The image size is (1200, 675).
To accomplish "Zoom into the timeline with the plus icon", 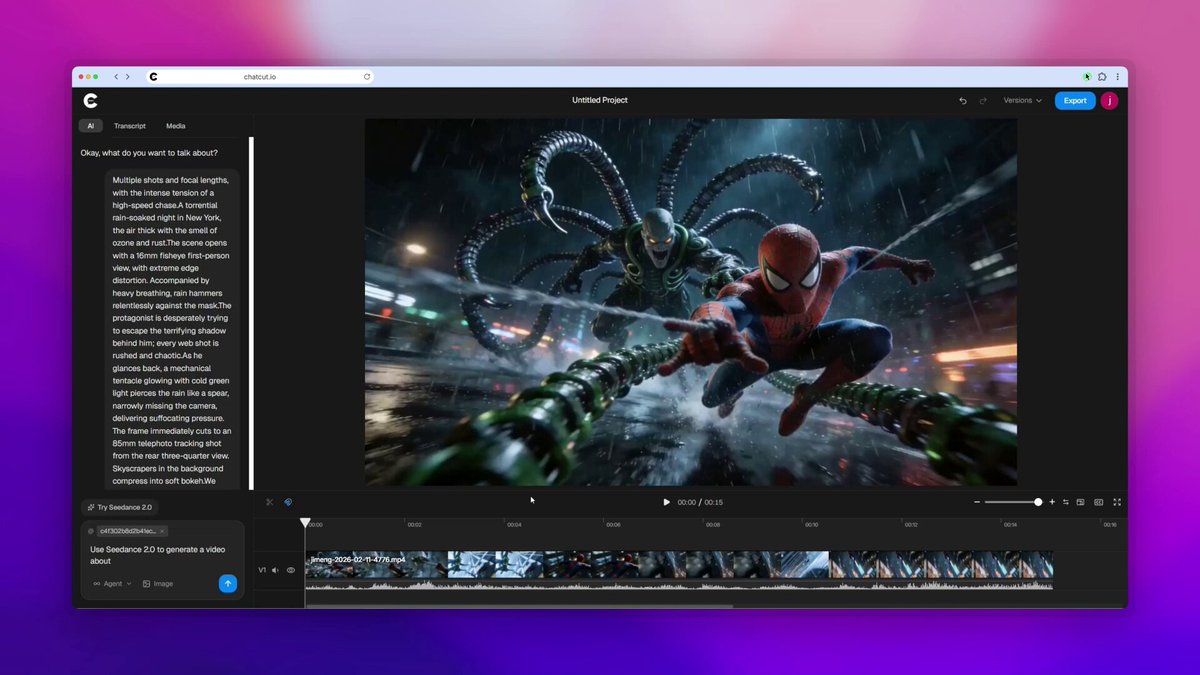I will 1052,502.
